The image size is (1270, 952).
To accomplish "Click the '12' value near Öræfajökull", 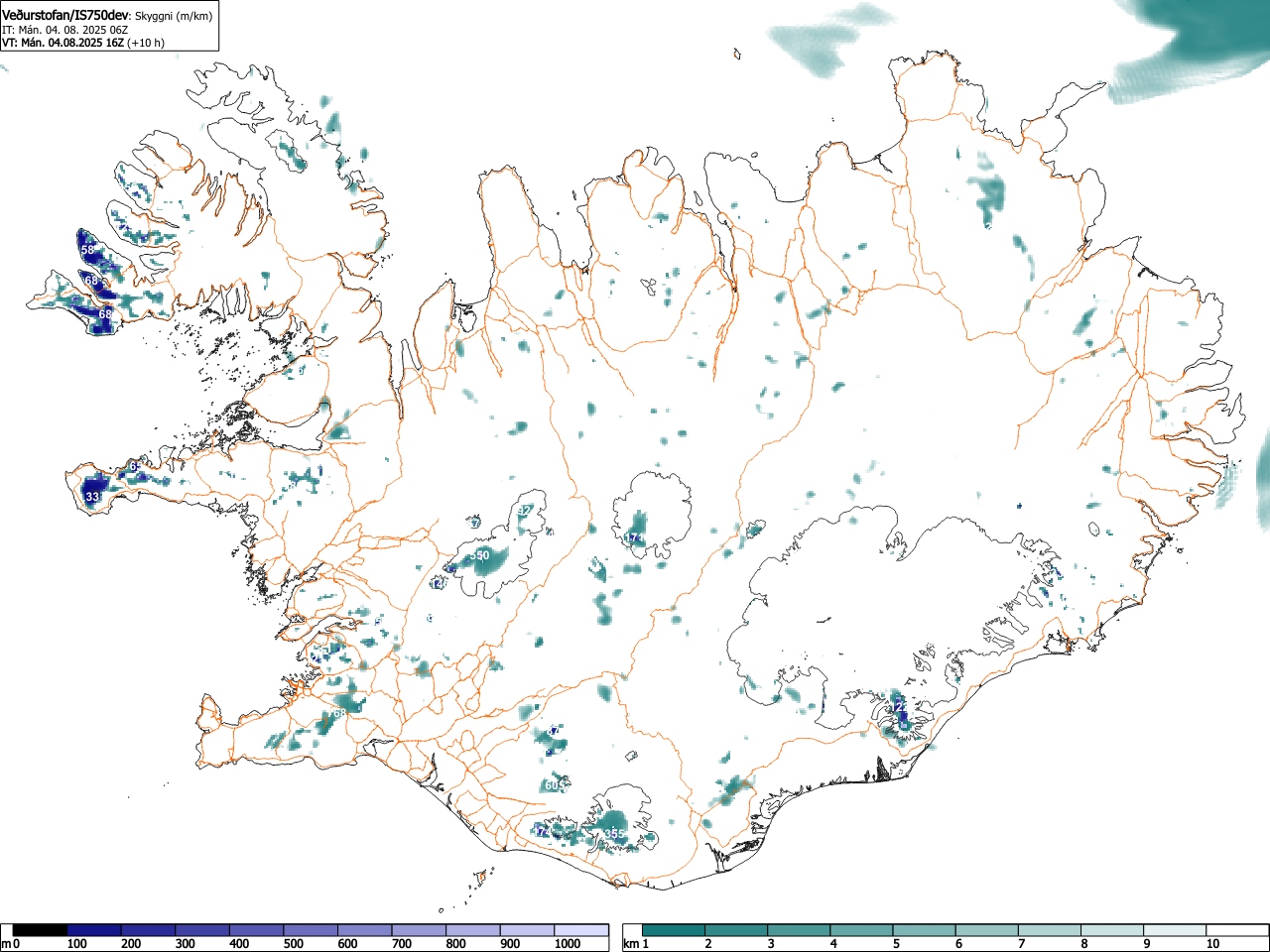I will click(x=899, y=706).
